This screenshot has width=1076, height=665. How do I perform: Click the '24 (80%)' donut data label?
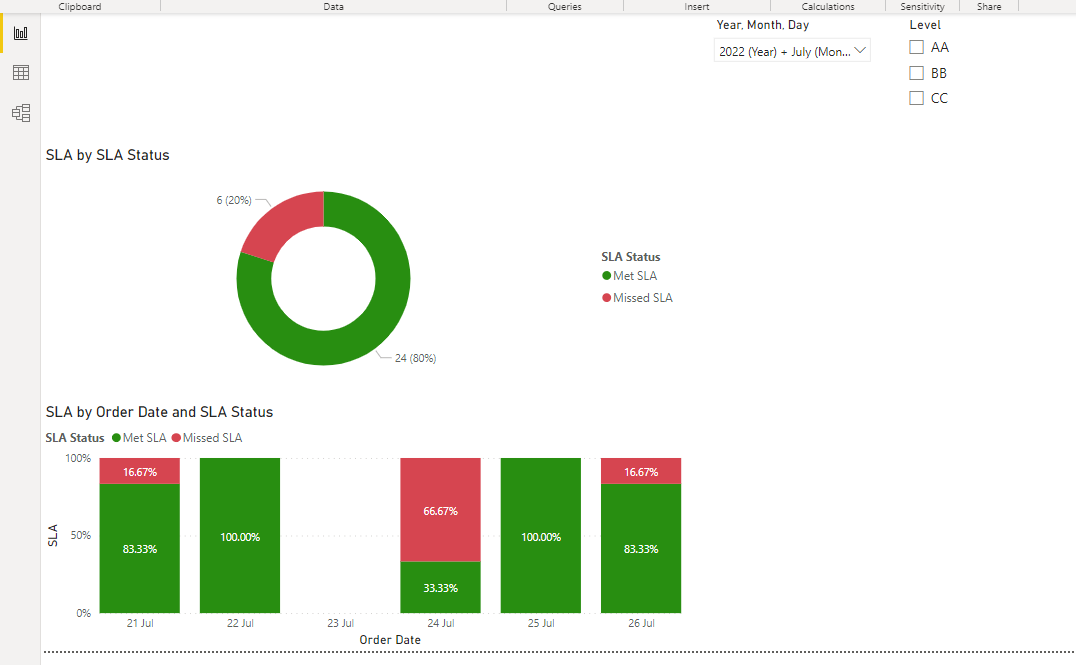[x=415, y=358]
